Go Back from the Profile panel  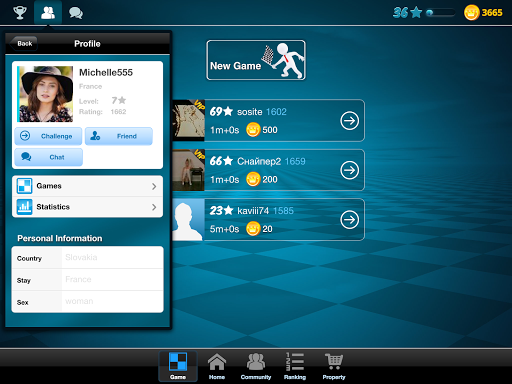[x=24, y=43]
